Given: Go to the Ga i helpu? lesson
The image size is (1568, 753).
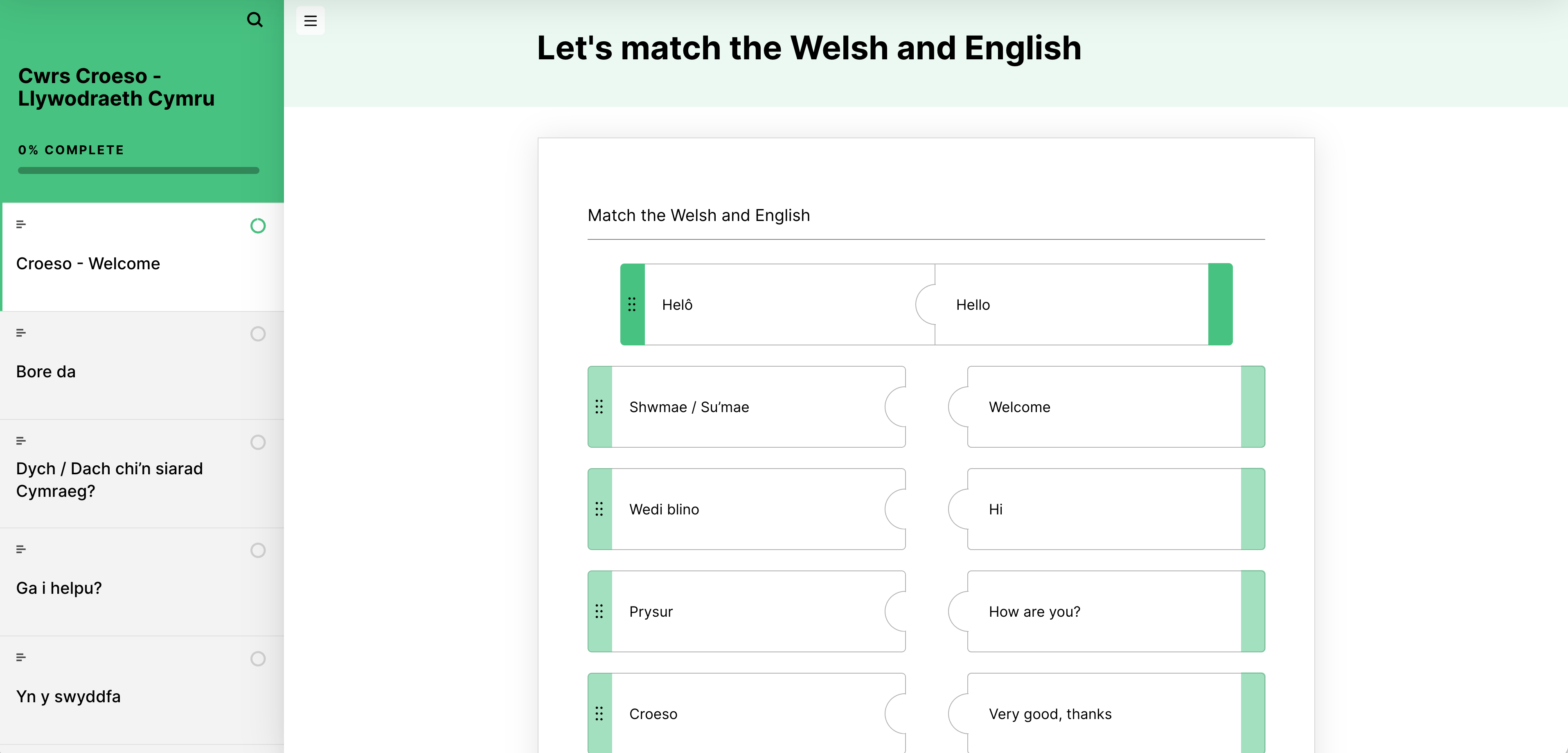Looking at the screenshot, I should click(59, 588).
